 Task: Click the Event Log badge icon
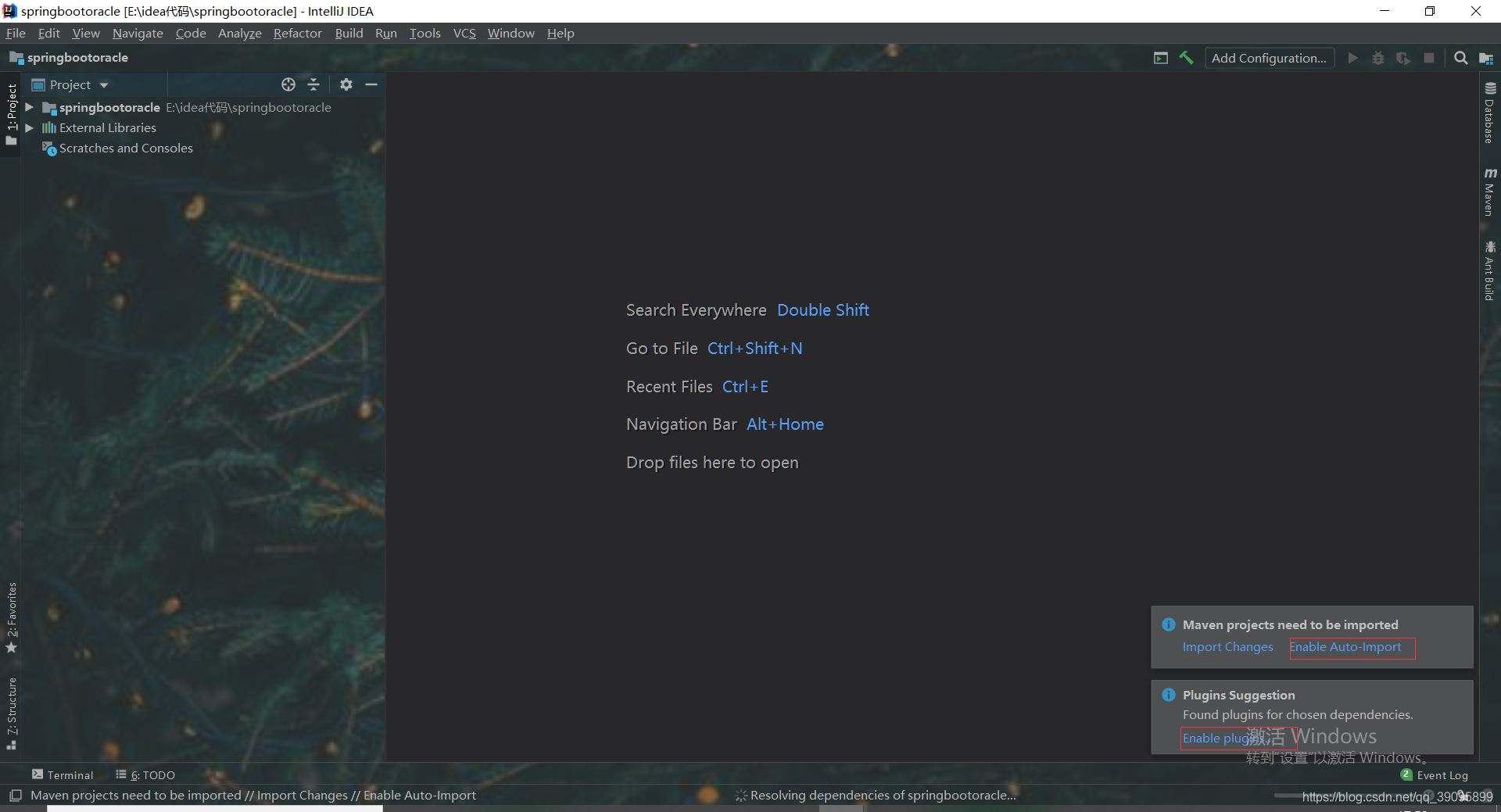[1406, 774]
